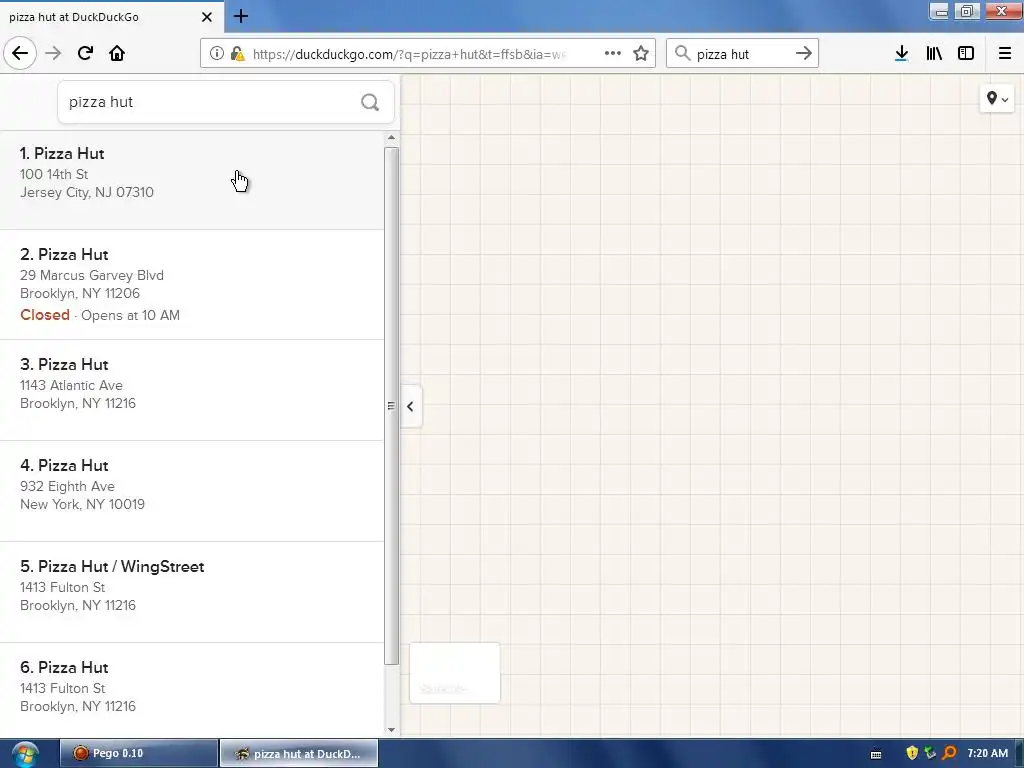
Task: Click magnifier icon in Firefox search box
Action: click(x=682, y=53)
